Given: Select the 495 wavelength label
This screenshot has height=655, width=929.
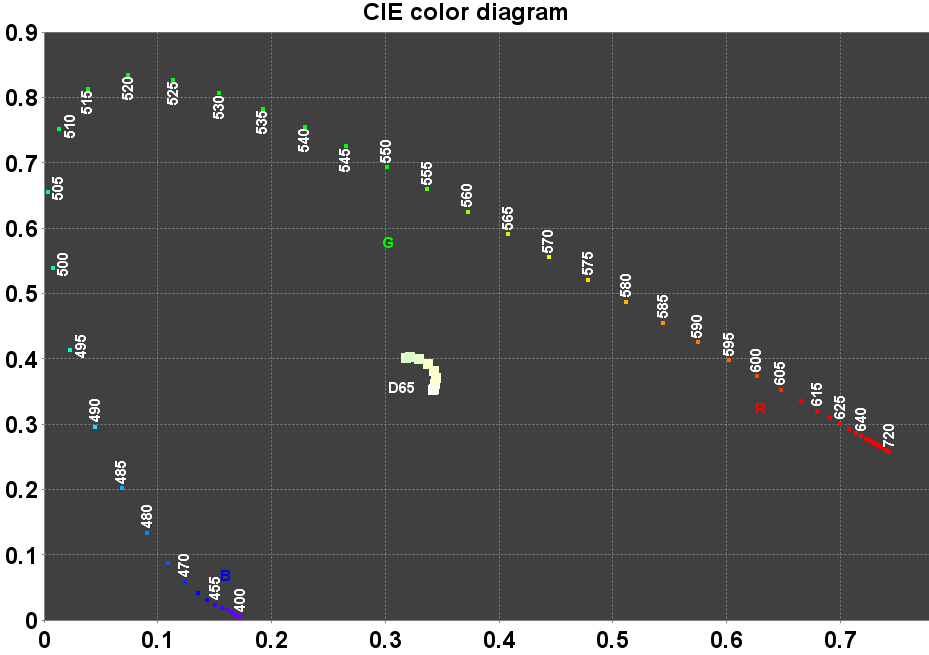Looking at the screenshot, I should pos(81,346).
